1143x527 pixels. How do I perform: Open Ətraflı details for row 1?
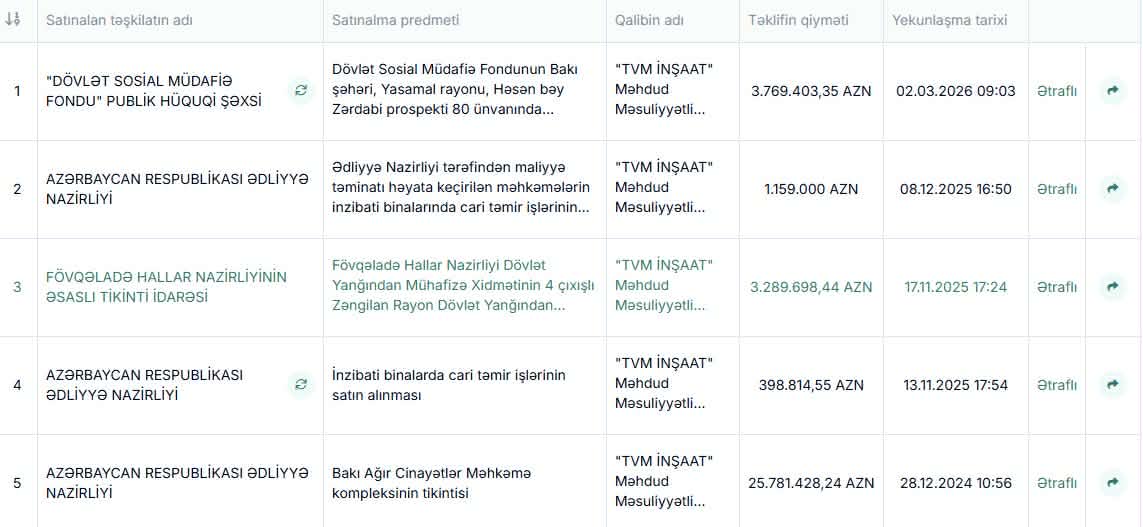pyautogui.click(x=1057, y=91)
